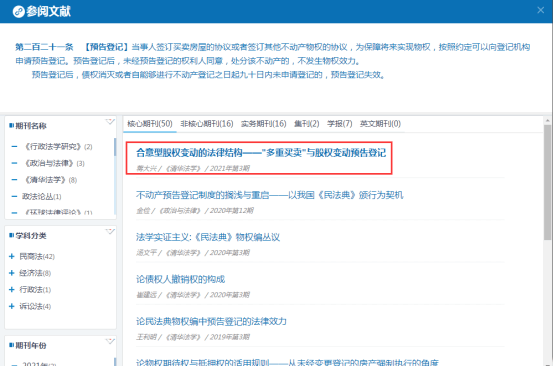
Task: Select 民商法(42) subject entry
Action: pyautogui.click(x=37, y=256)
